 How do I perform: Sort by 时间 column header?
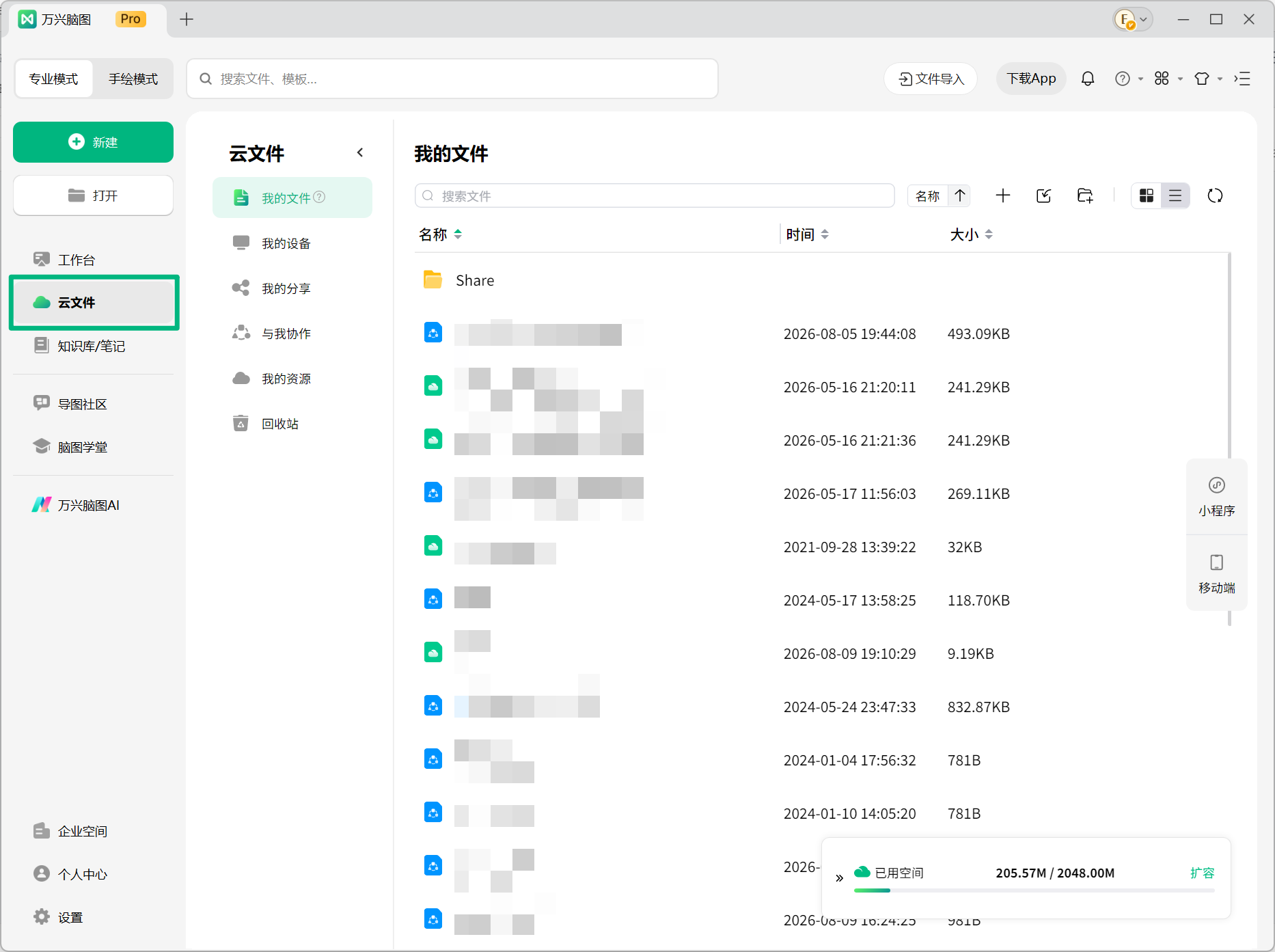[x=807, y=234]
